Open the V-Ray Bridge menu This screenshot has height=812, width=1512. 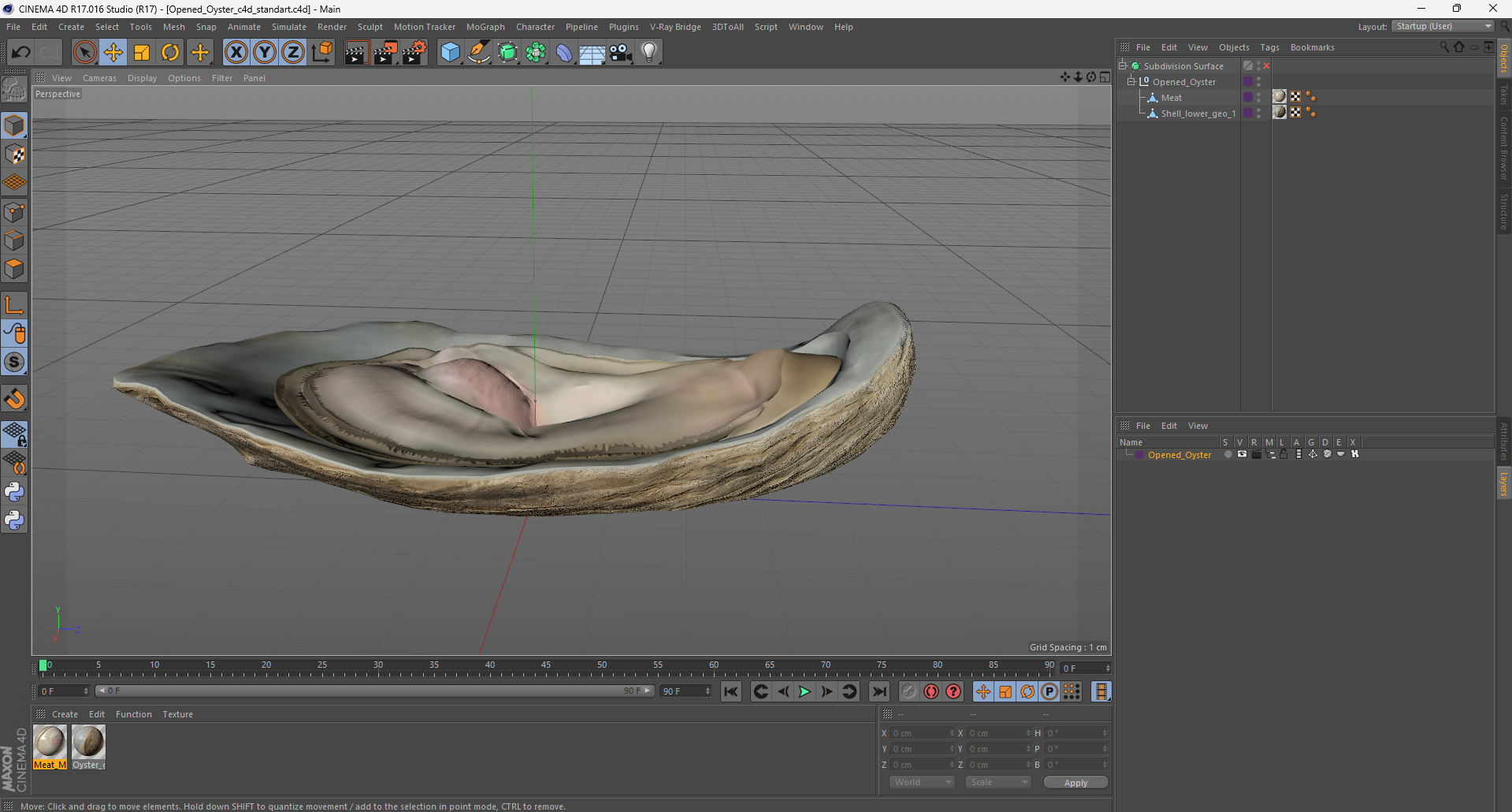coord(675,27)
